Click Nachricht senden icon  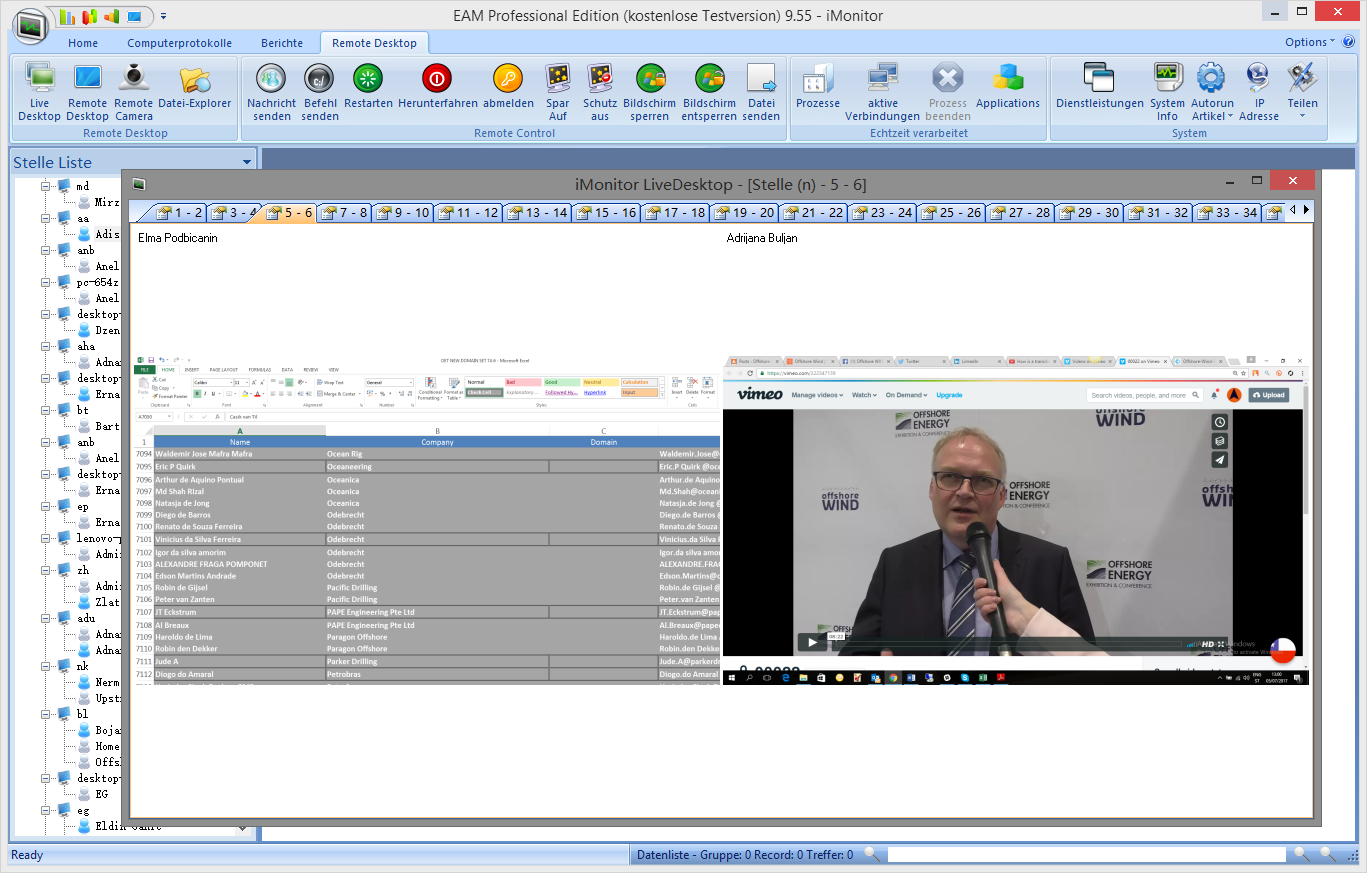(x=271, y=91)
